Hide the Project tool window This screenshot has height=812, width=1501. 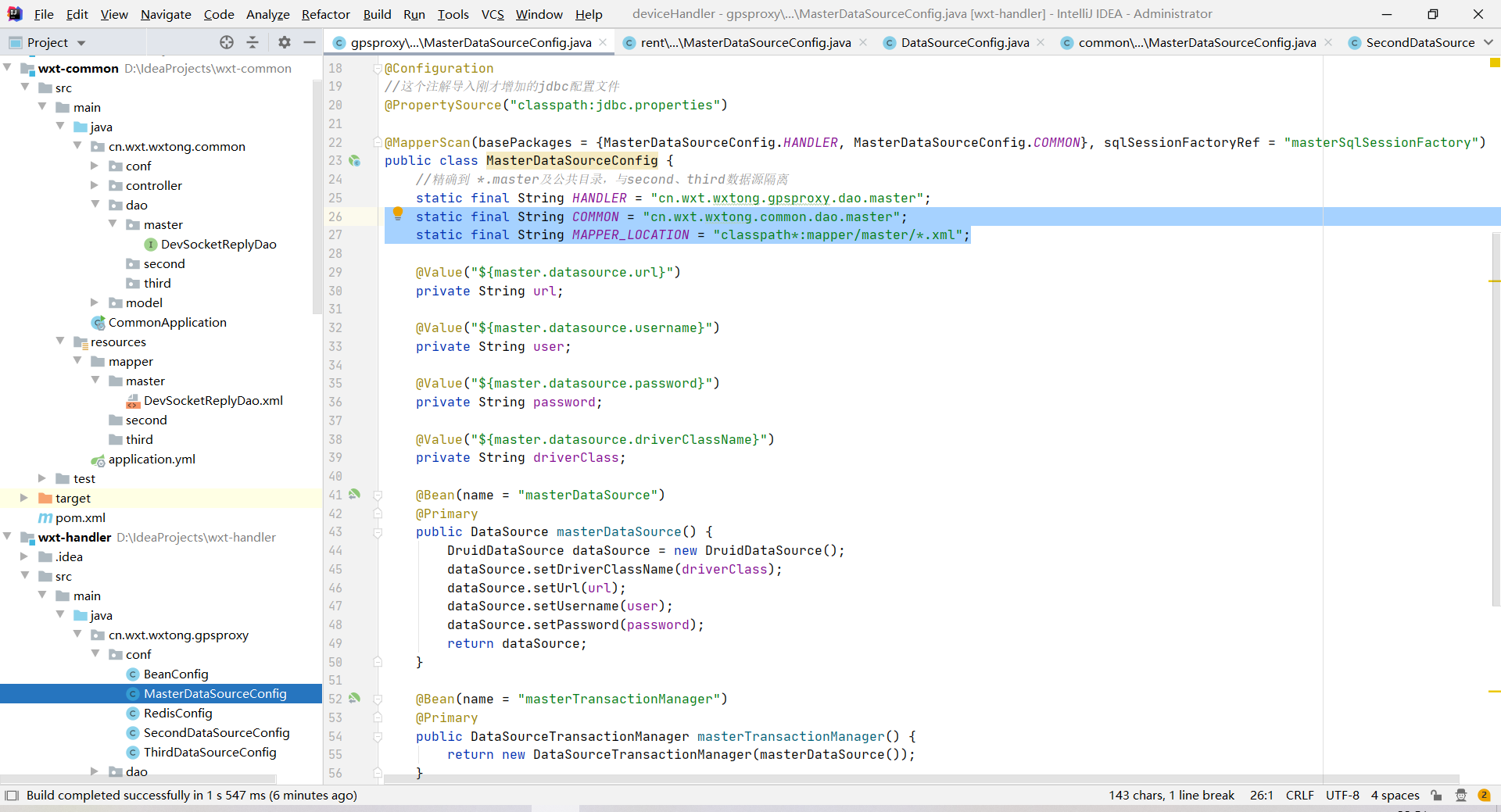(x=310, y=42)
